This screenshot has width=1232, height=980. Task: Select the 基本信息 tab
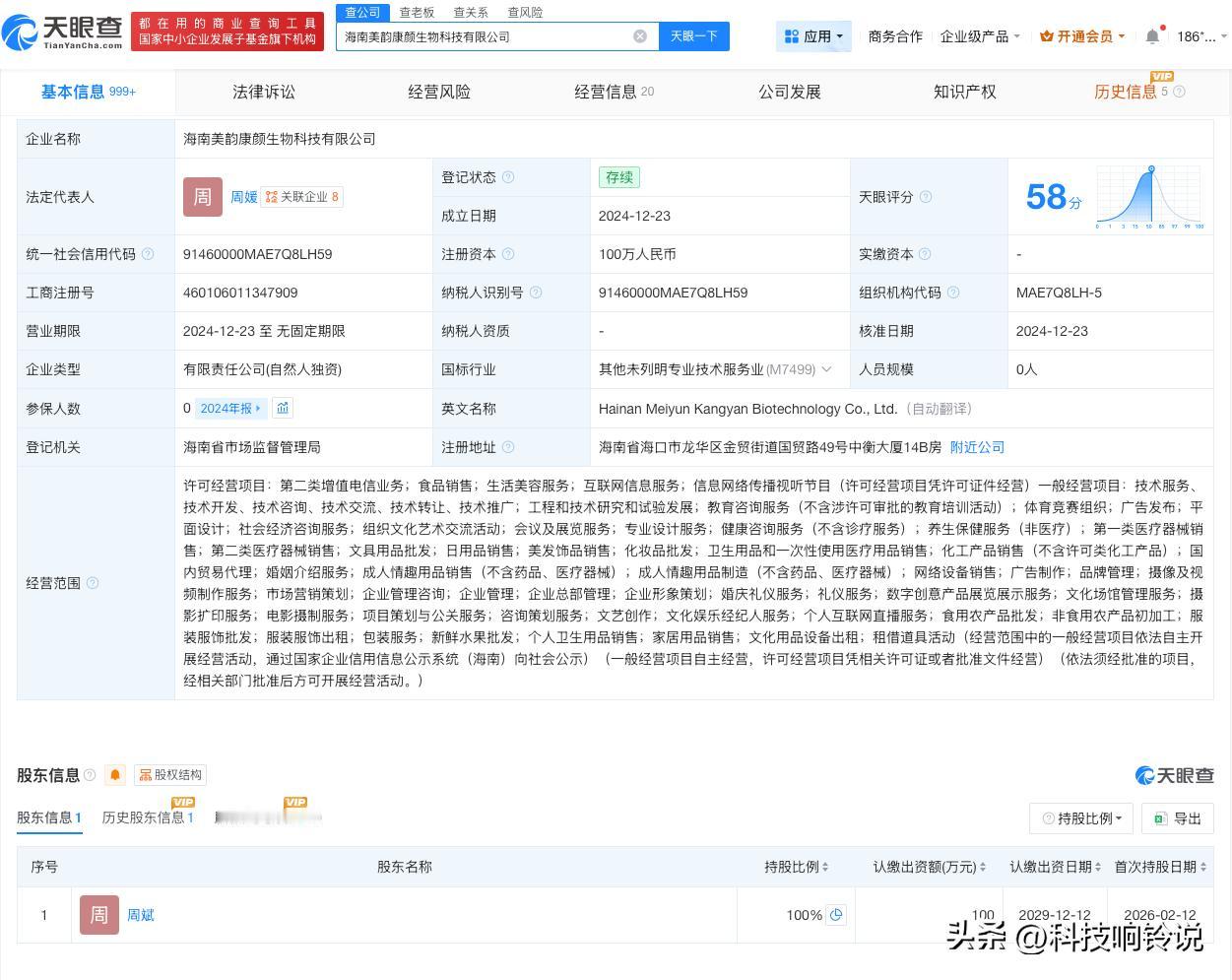pyautogui.click(x=88, y=92)
